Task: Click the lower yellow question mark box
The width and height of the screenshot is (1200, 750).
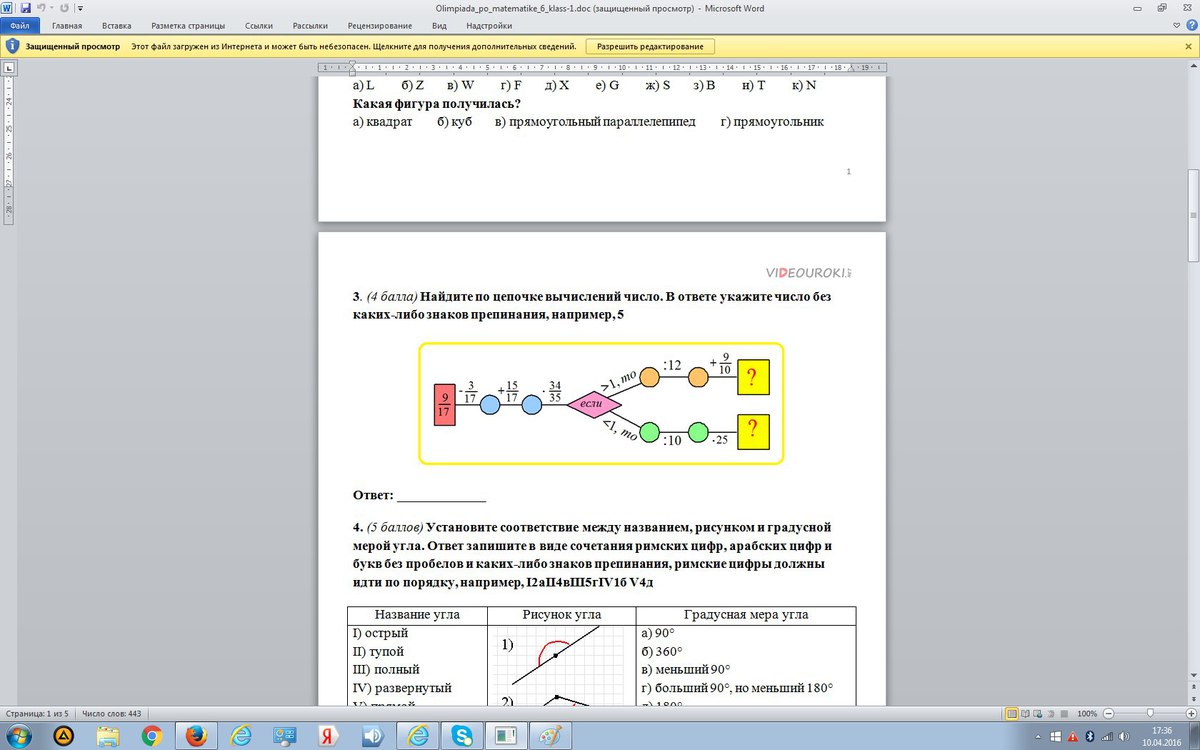Action: click(754, 432)
